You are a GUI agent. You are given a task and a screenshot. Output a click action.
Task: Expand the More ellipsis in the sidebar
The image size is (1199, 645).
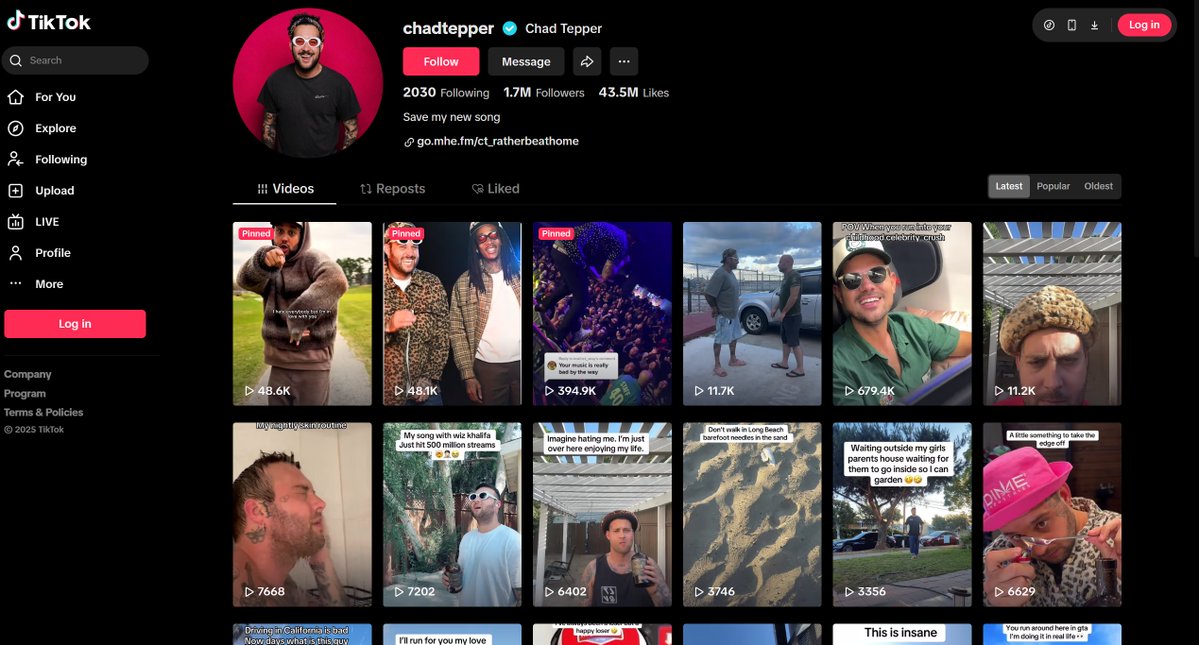(15, 284)
